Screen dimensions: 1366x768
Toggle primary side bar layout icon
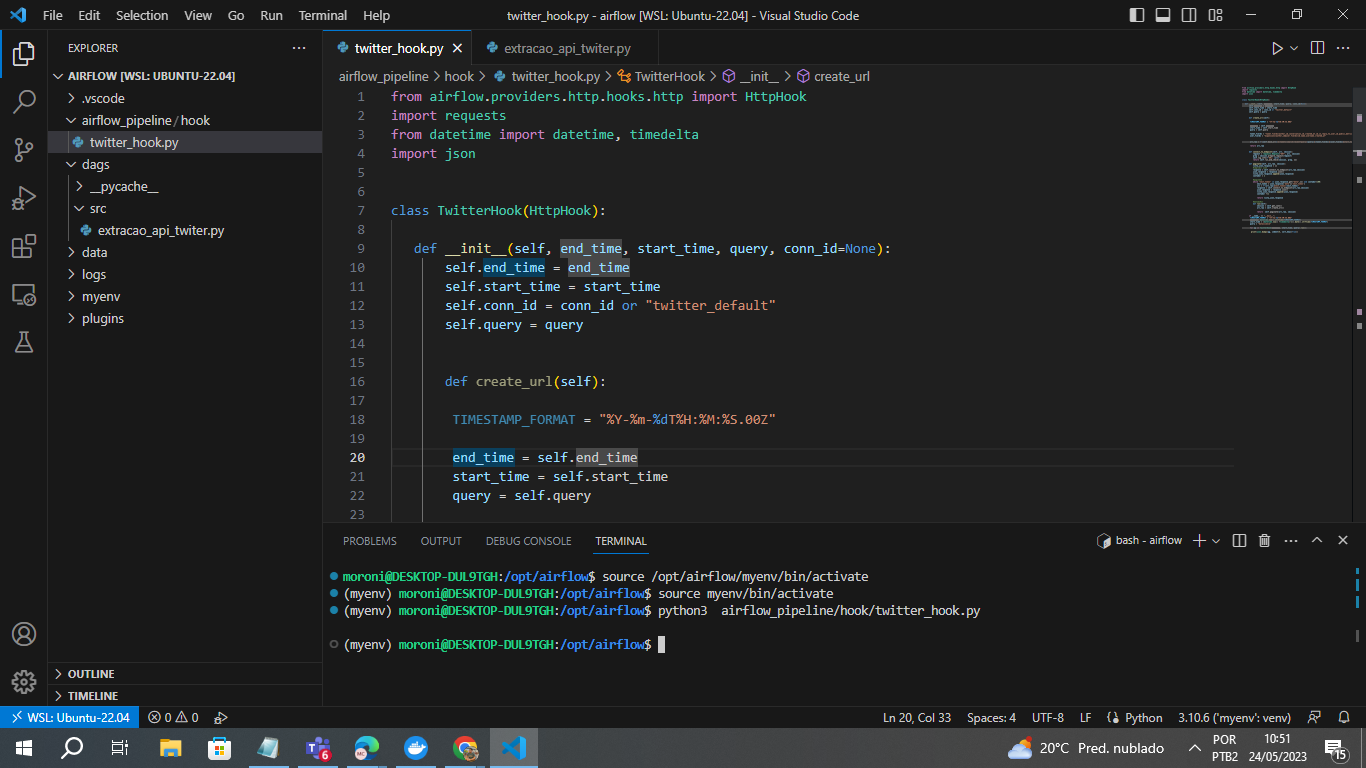[1137, 15]
